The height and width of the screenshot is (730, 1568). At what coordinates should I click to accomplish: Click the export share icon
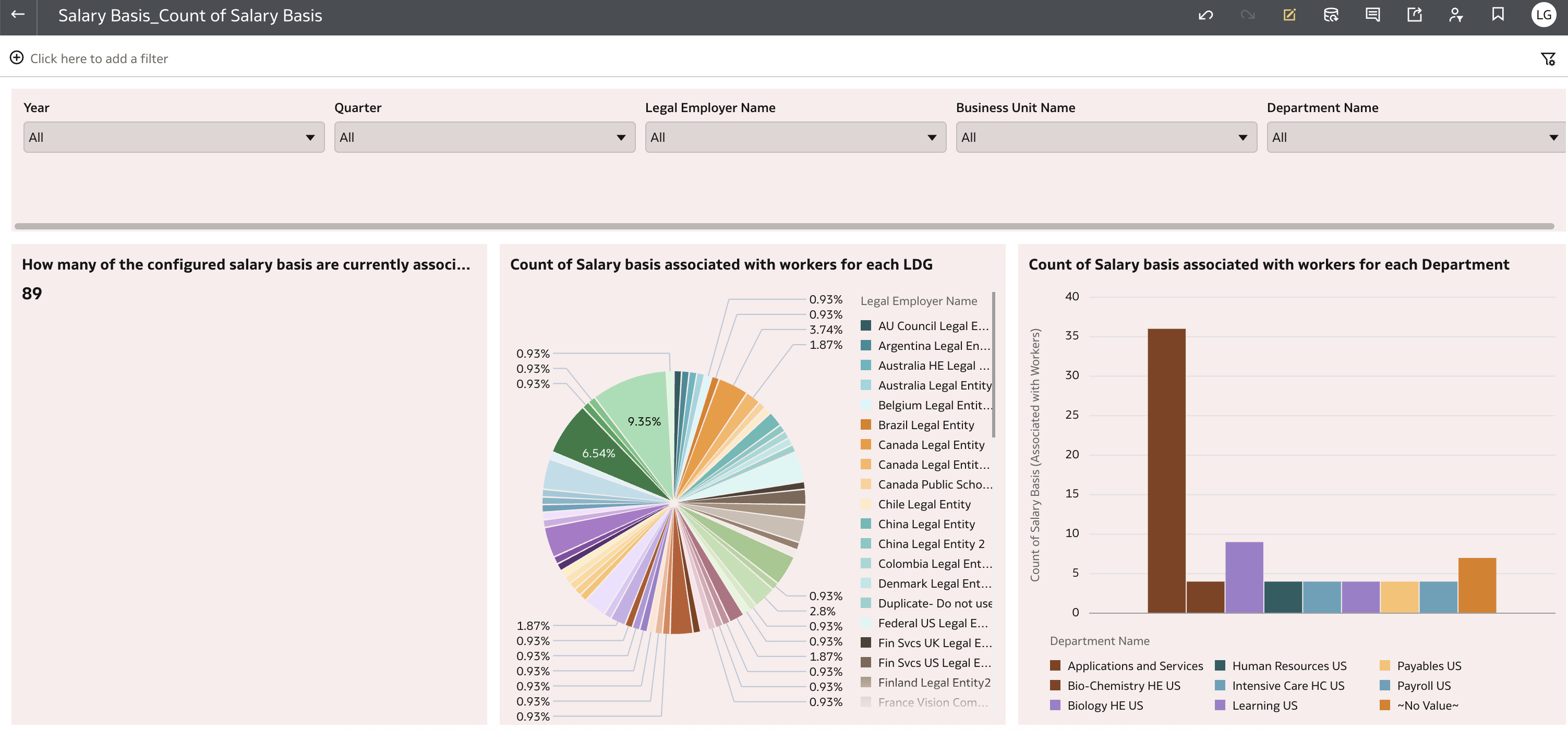[1414, 15]
